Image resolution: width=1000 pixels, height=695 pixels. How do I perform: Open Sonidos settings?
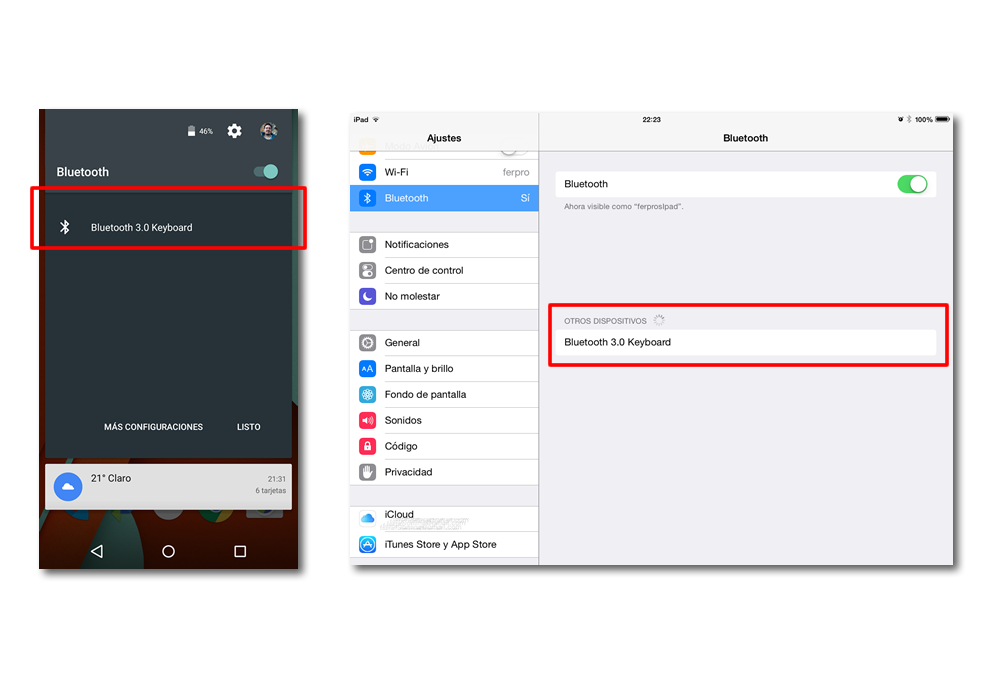pyautogui.click(x=444, y=420)
